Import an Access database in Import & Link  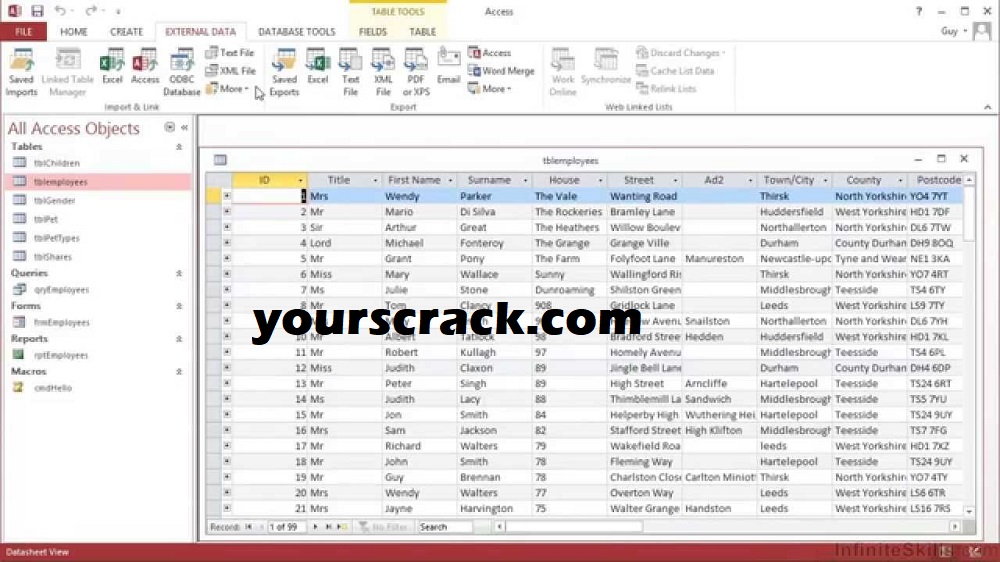pyautogui.click(x=145, y=67)
